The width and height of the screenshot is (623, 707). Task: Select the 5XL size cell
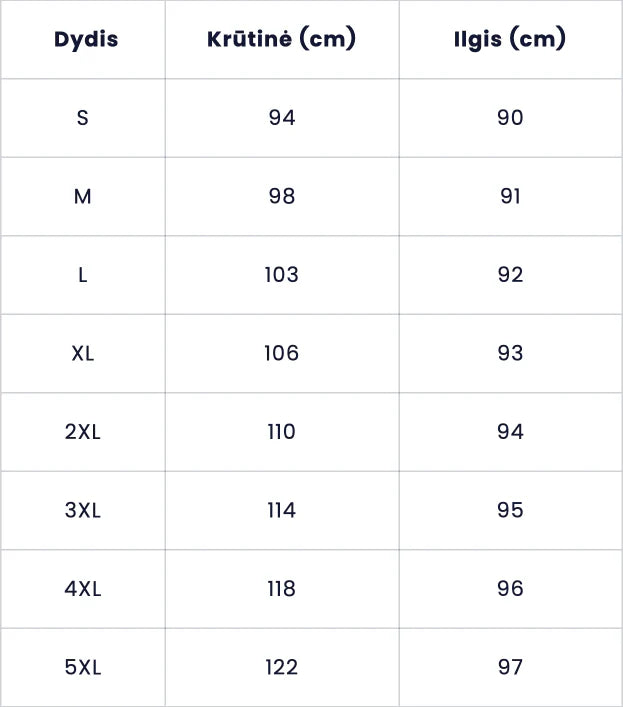83,668
